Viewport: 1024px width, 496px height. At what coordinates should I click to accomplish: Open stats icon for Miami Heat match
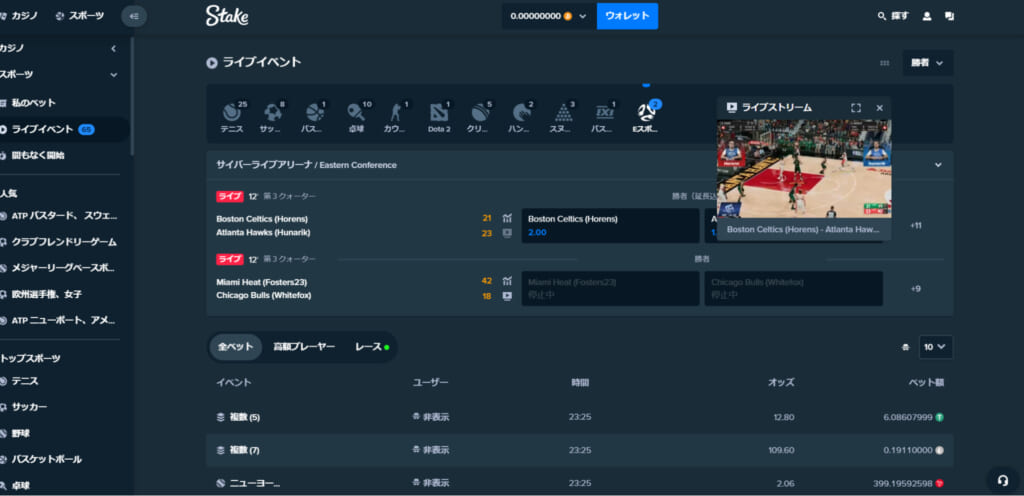pos(507,281)
